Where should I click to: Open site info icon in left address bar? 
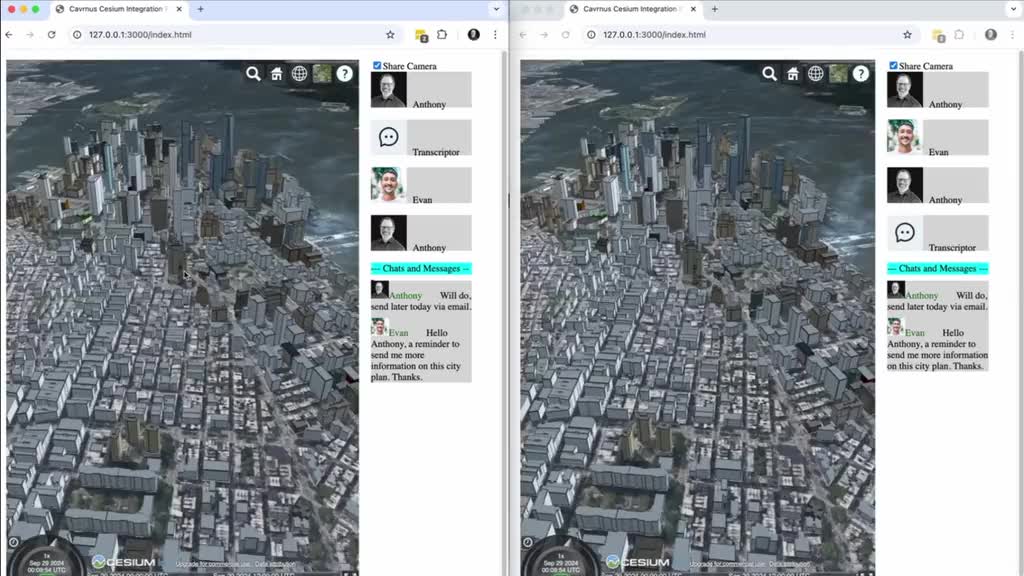pos(77,35)
